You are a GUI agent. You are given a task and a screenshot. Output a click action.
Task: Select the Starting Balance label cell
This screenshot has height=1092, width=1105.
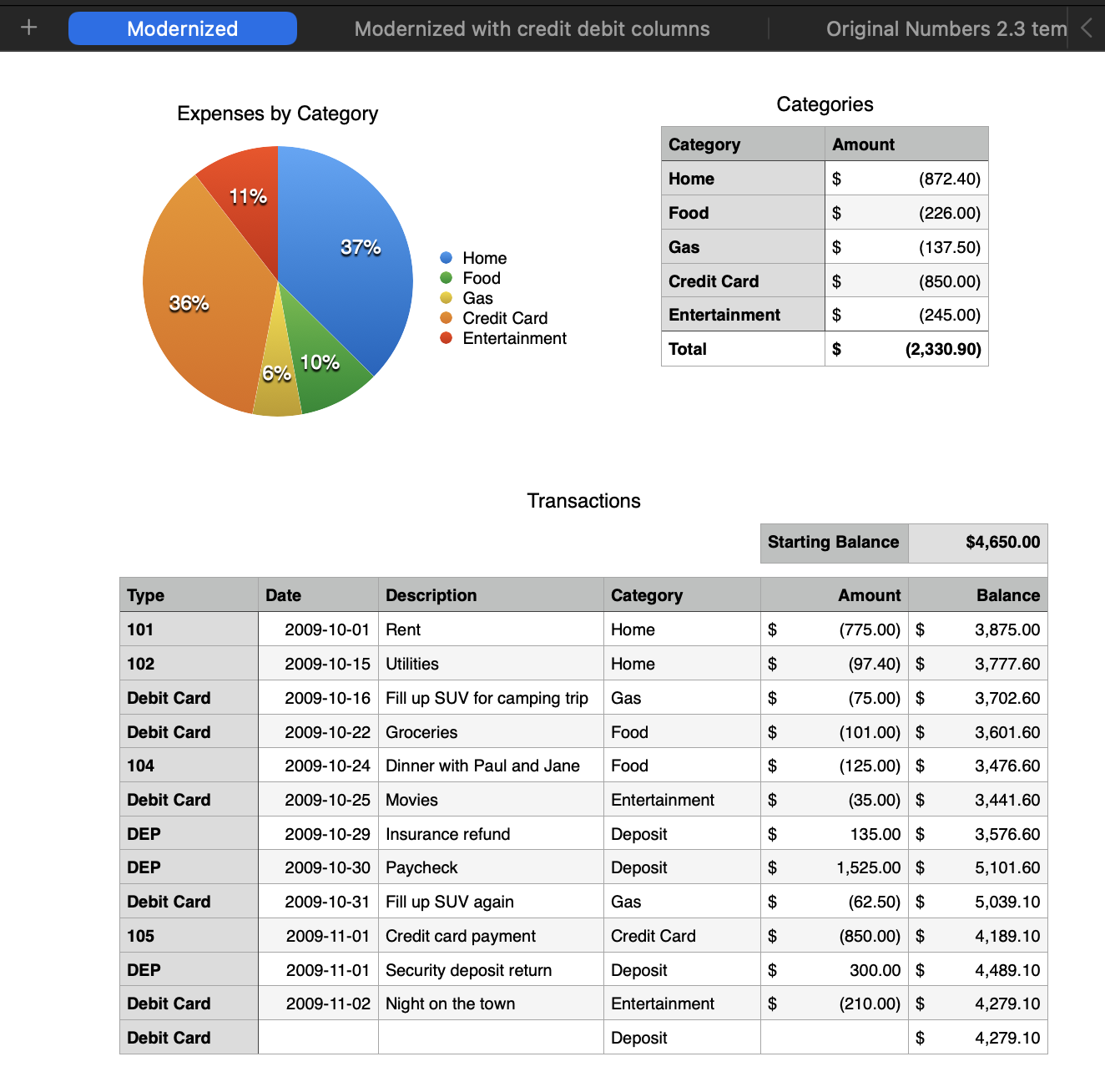(x=834, y=543)
